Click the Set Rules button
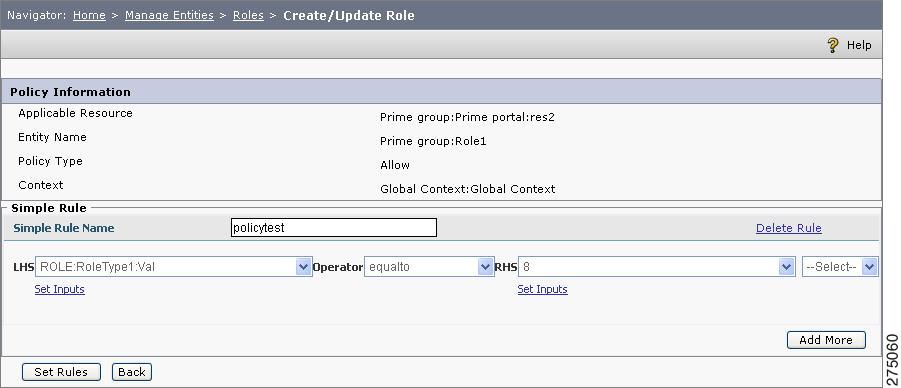 click(x=61, y=372)
